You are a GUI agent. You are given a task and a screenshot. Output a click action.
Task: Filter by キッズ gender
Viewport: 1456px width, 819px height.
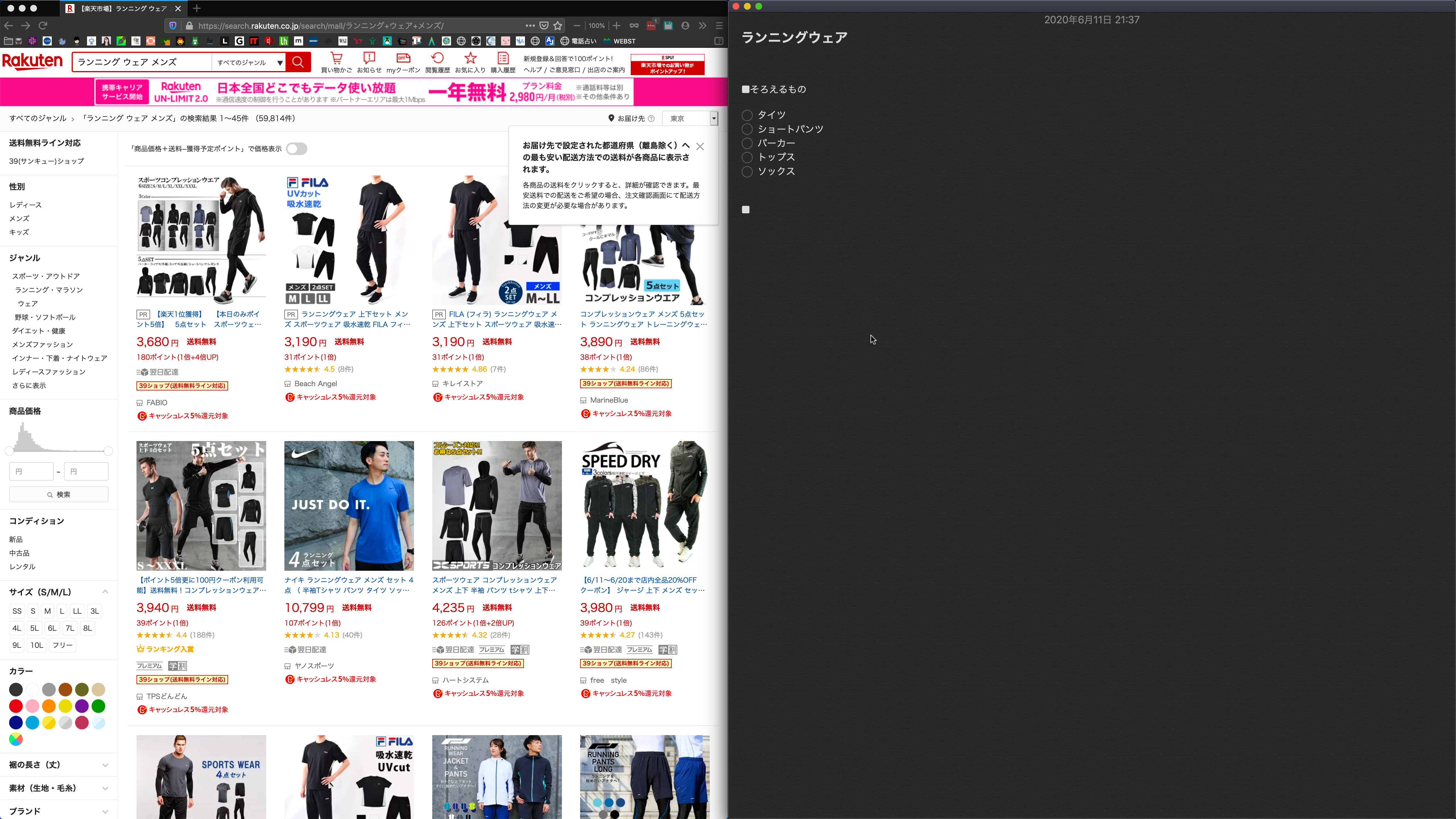pos(19,232)
